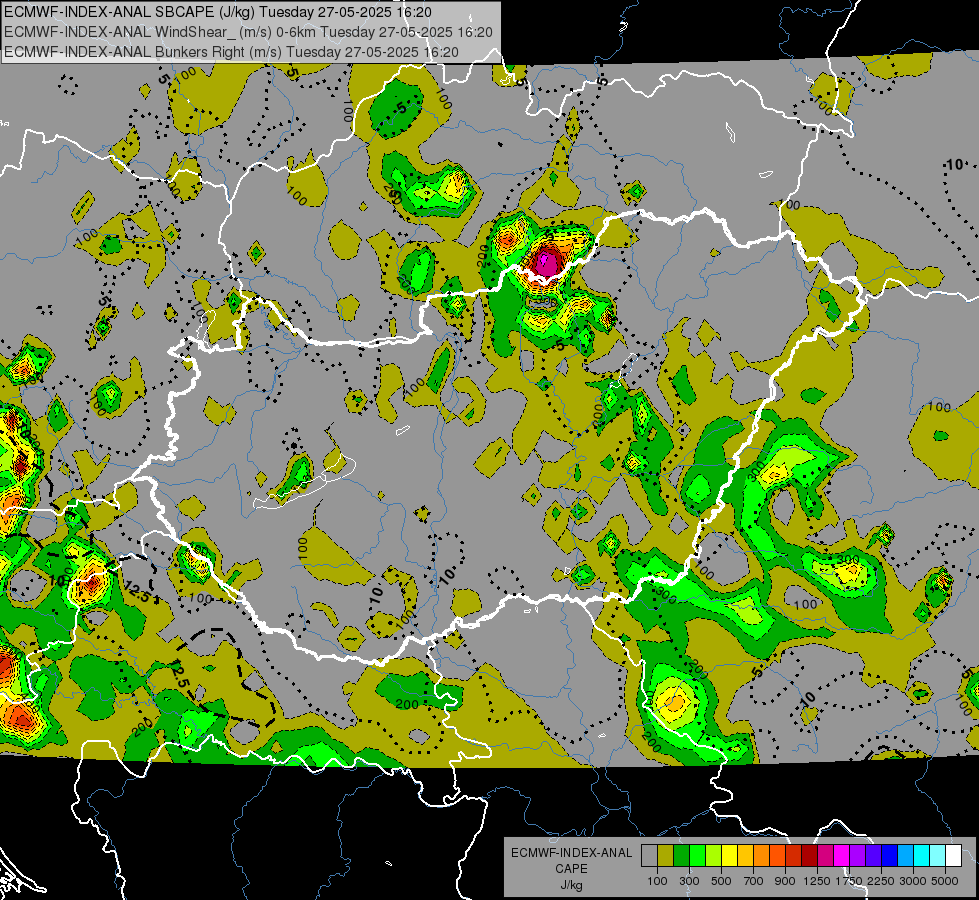Select the indigo swatch left of 2250
Viewport: 979px width, 900px height.
tap(873, 856)
